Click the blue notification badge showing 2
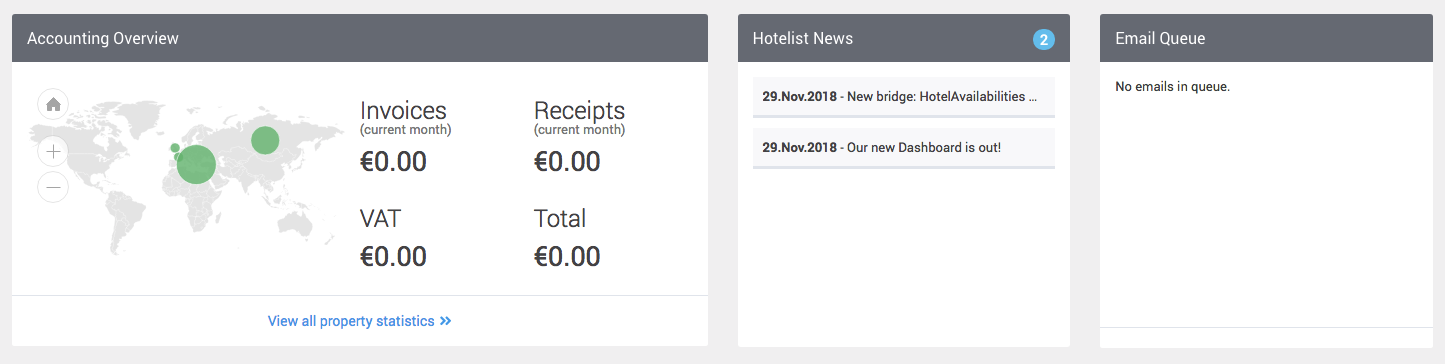Viewport: 1445px width, 364px height. (x=1044, y=40)
